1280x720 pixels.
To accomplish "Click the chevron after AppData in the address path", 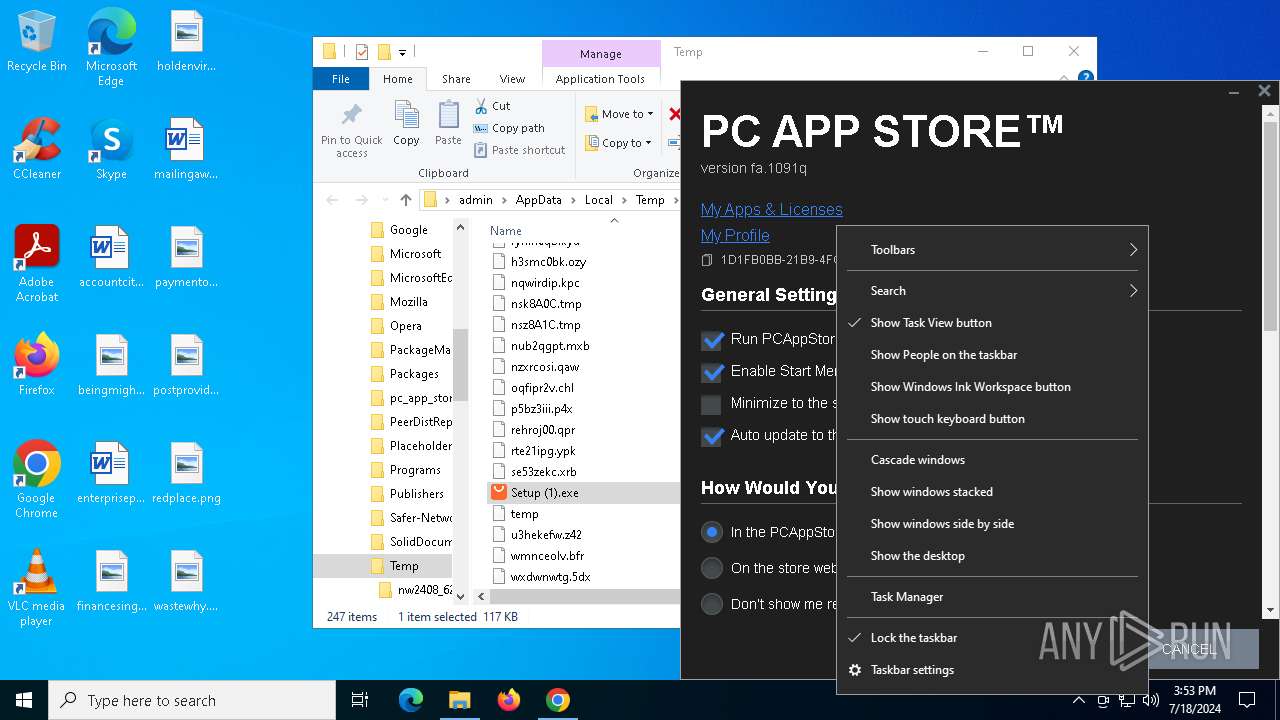I will [x=573, y=200].
